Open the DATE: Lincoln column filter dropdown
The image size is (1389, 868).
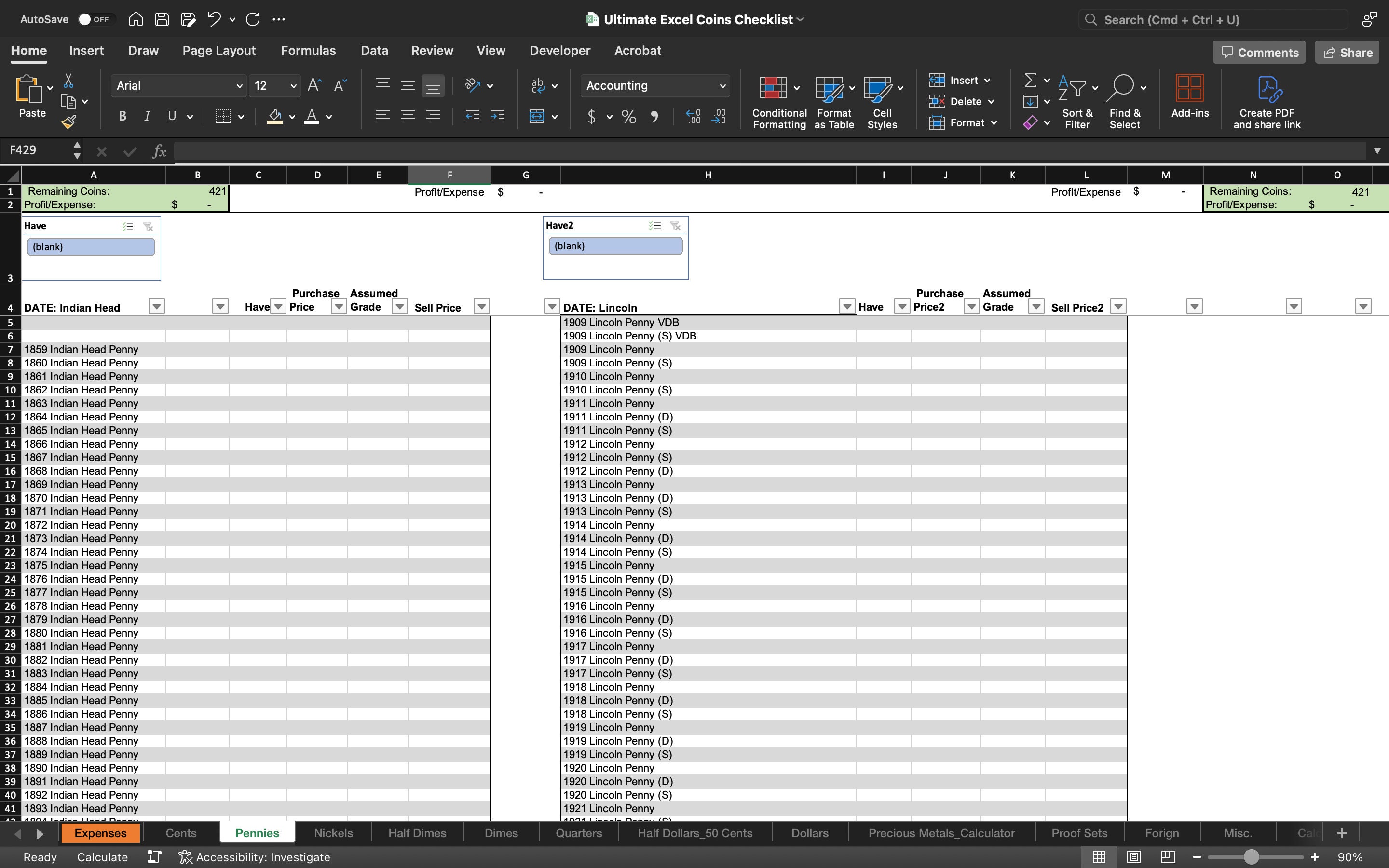pyautogui.click(x=847, y=306)
